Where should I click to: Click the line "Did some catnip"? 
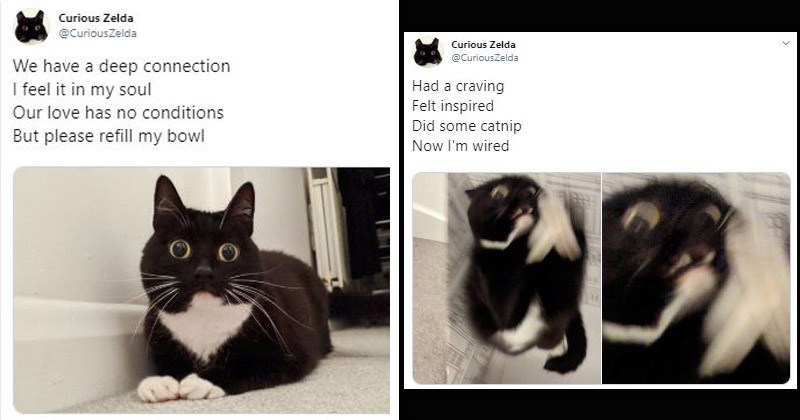[466, 126]
